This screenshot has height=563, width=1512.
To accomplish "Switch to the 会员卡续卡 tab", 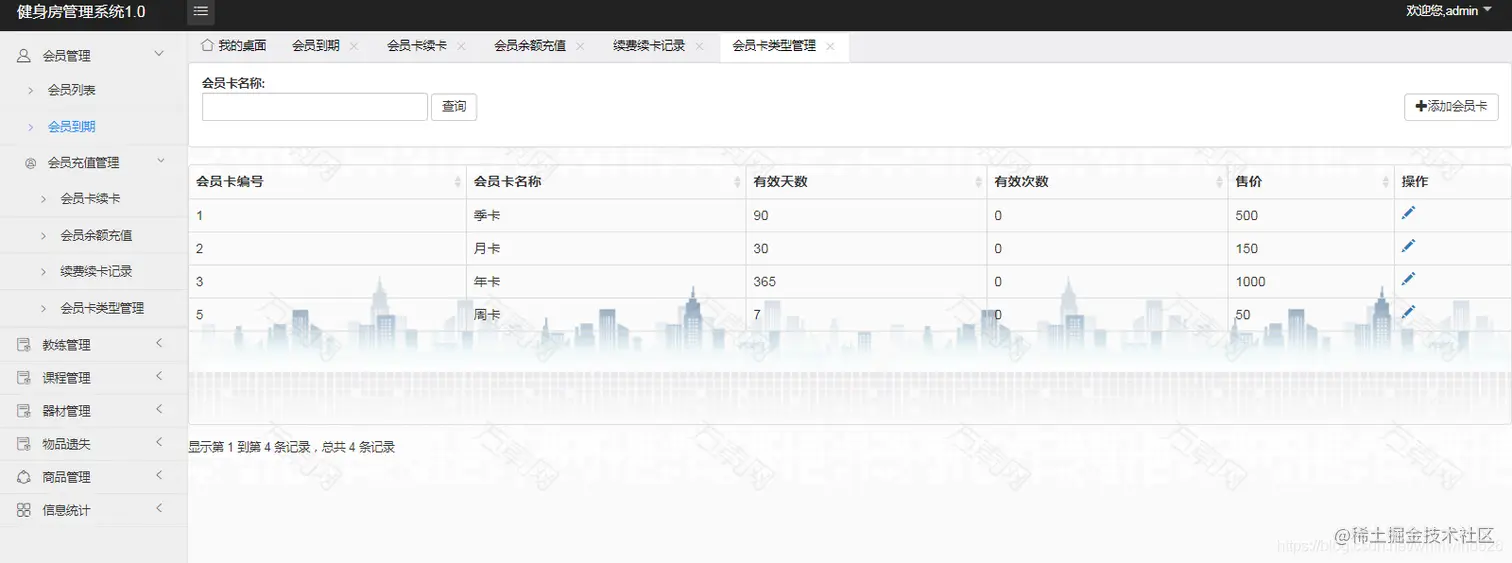I will click(x=417, y=46).
